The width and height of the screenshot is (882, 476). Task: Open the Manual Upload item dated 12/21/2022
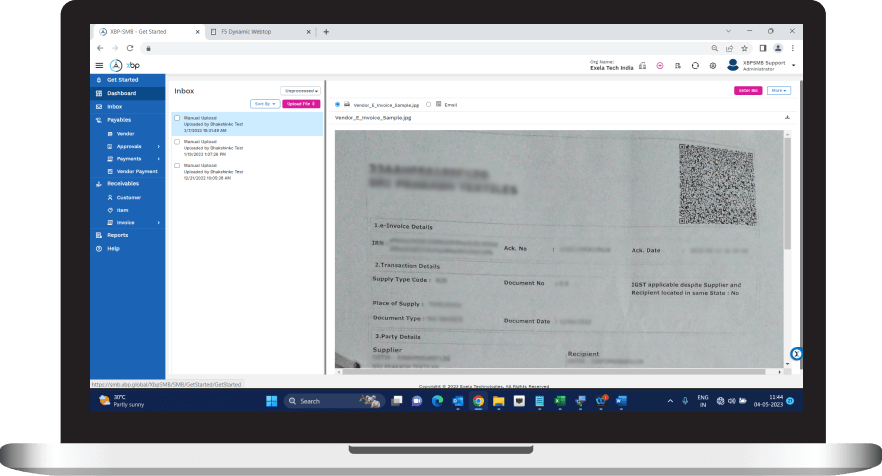[248, 172]
